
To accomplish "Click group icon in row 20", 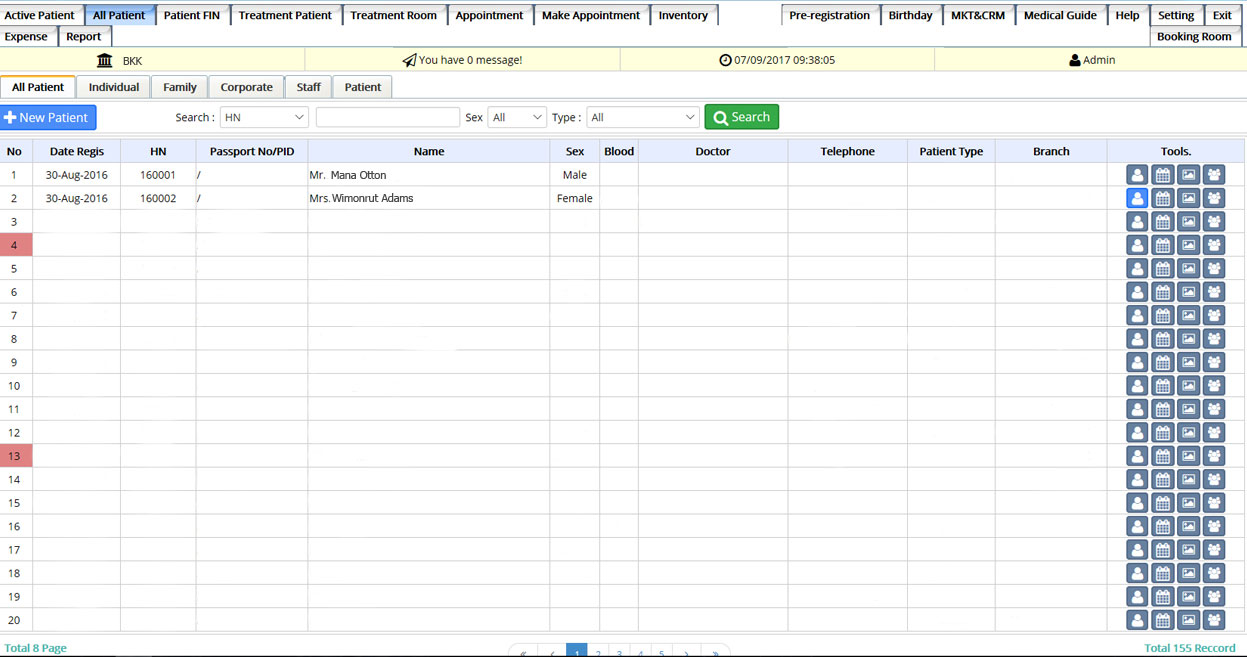I will point(1214,620).
